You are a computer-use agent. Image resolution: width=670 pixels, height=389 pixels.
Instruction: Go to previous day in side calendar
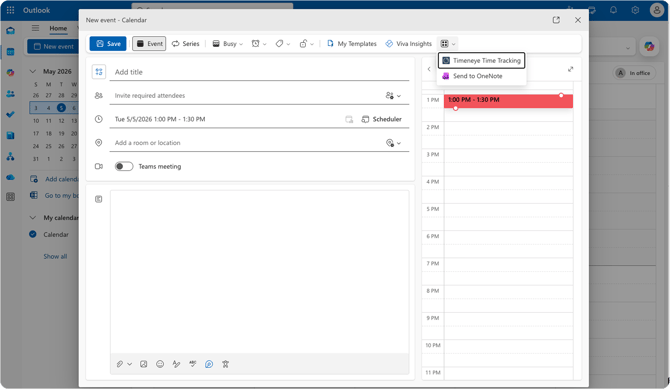point(429,69)
